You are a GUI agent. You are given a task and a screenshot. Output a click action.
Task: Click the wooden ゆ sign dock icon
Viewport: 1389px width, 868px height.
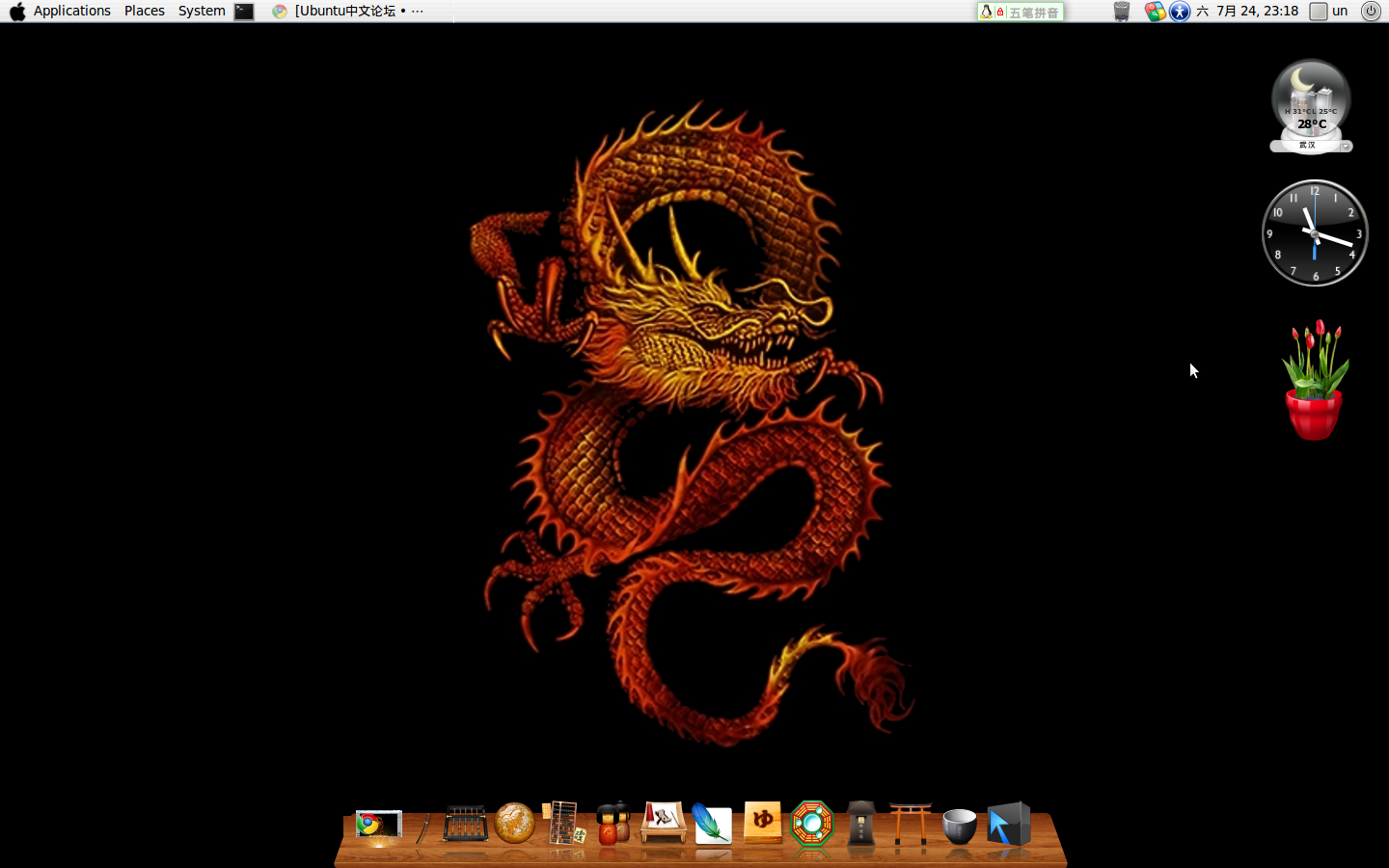tap(762, 823)
